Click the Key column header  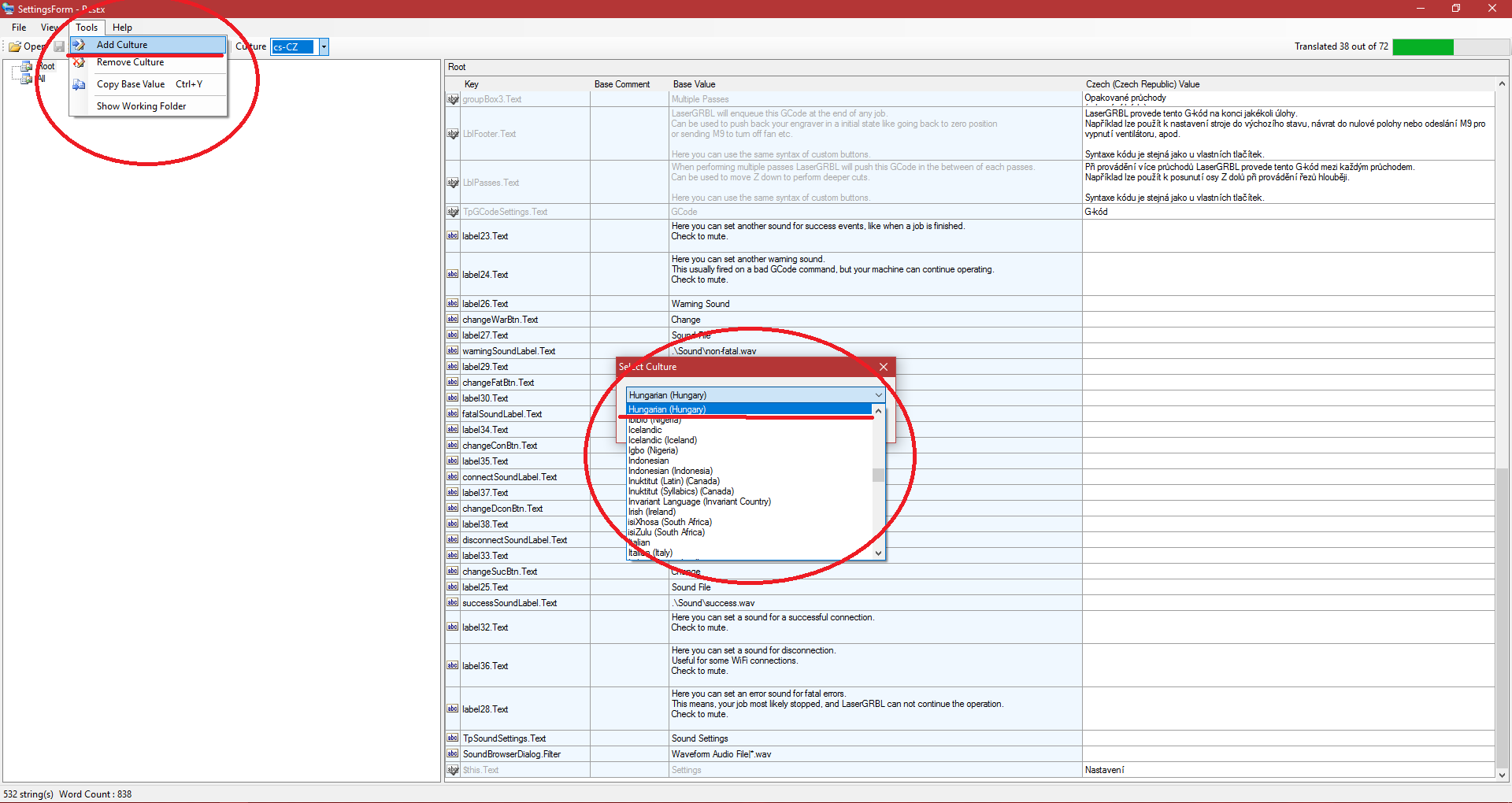(525, 84)
